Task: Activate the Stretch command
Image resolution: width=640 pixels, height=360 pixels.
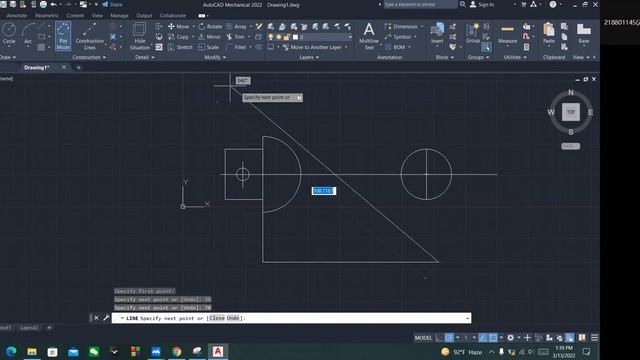Action: tap(180, 47)
